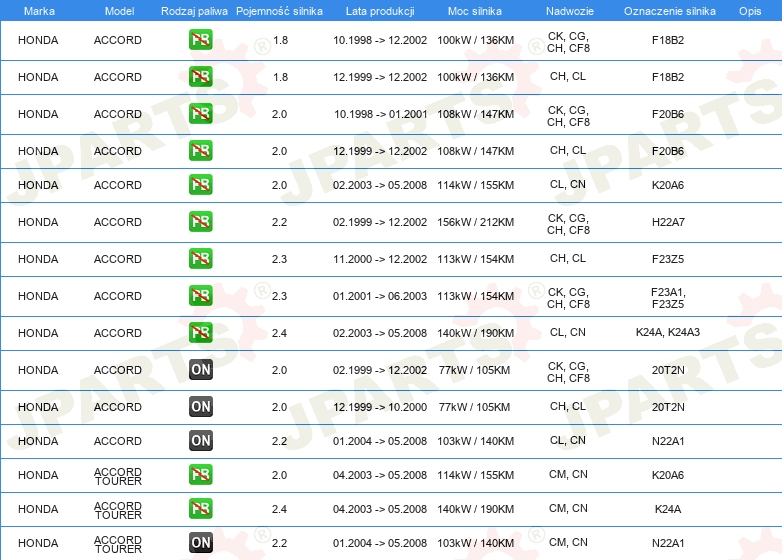Click the PB icon in the 11.2000 -> 12.2002 row

(x=200, y=259)
